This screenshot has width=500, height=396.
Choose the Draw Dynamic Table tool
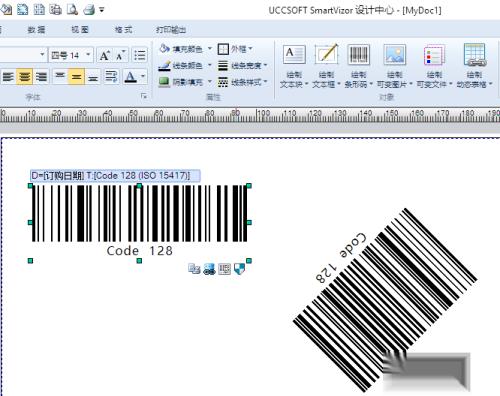[x=474, y=66]
